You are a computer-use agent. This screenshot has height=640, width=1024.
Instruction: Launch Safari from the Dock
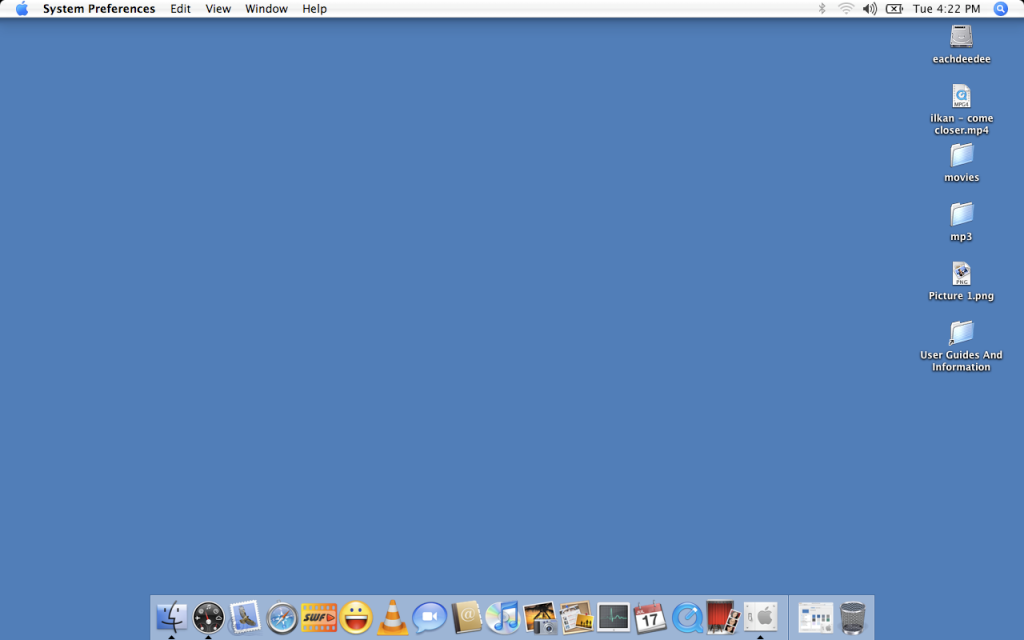[x=282, y=617]
